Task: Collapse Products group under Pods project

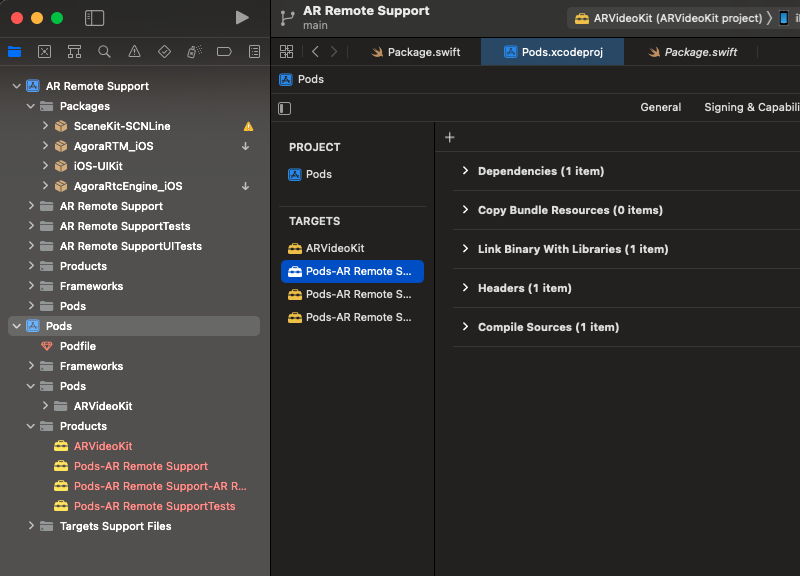Action: [x=31, y=426]
